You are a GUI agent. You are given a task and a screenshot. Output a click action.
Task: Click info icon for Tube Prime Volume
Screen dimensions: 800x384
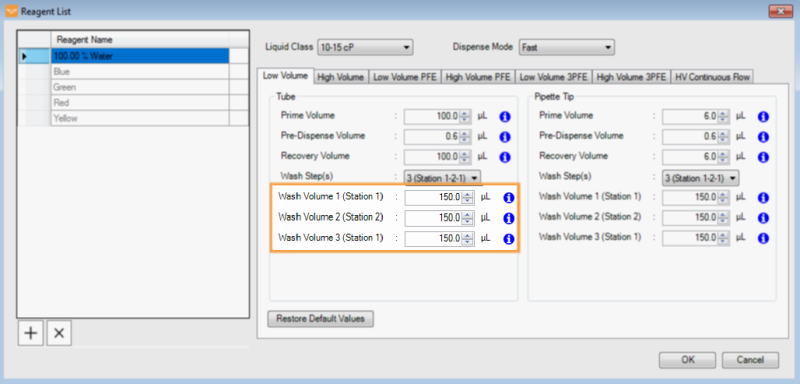coord(505,117)
